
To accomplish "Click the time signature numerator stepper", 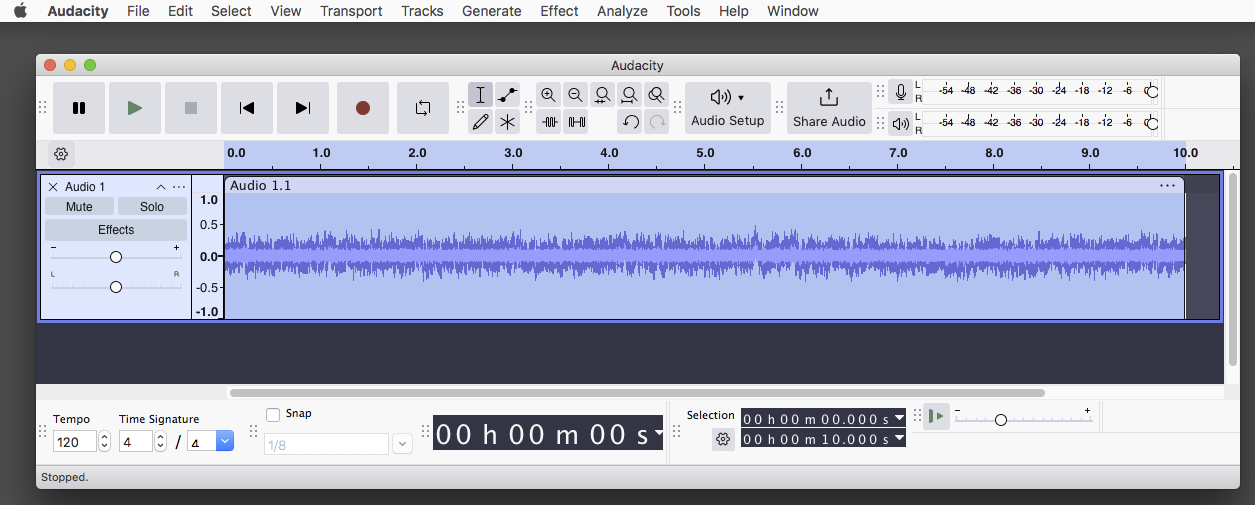I will 160,441.
